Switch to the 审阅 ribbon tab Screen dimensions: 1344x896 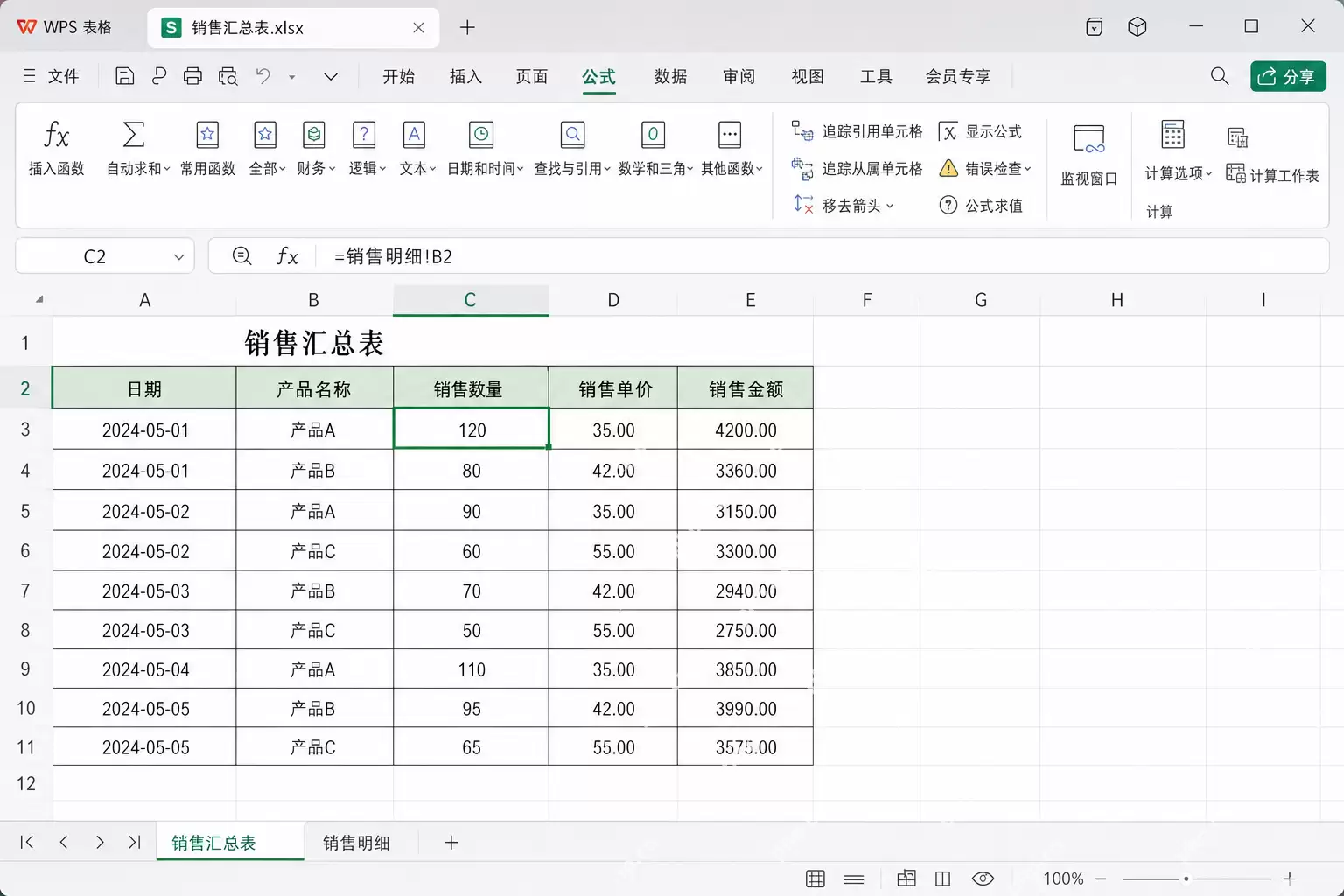(x=738, y=76)
